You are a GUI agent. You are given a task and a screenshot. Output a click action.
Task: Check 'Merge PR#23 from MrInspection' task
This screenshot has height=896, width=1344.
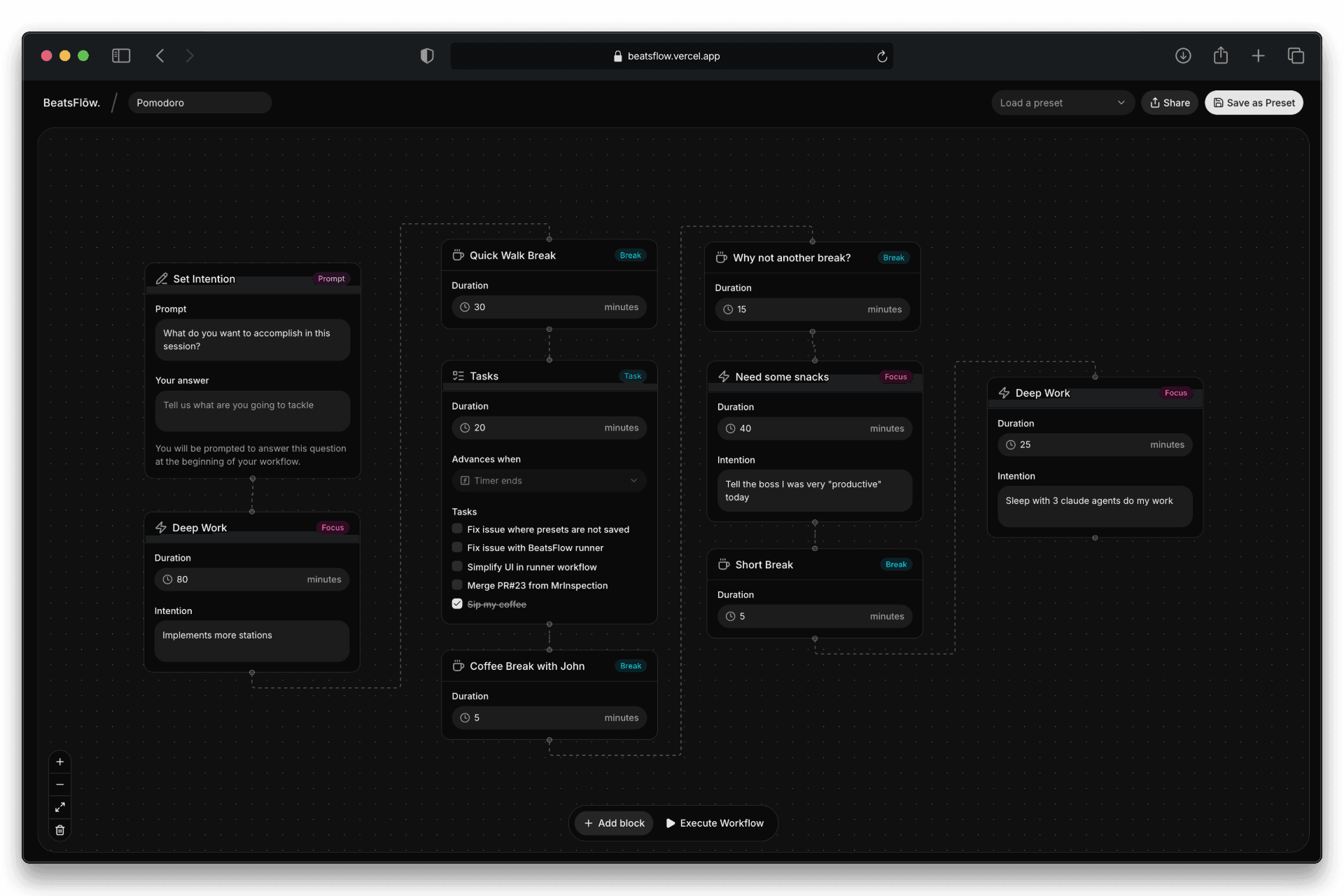(457, 585)
